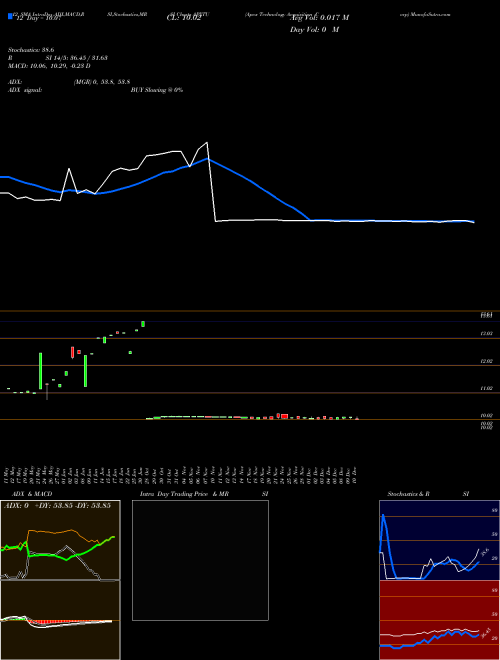Image resolution: width=500 pixels, height=660 pixels.
Task: Click the peak of the white price line
Action: [x=207, y=143]
